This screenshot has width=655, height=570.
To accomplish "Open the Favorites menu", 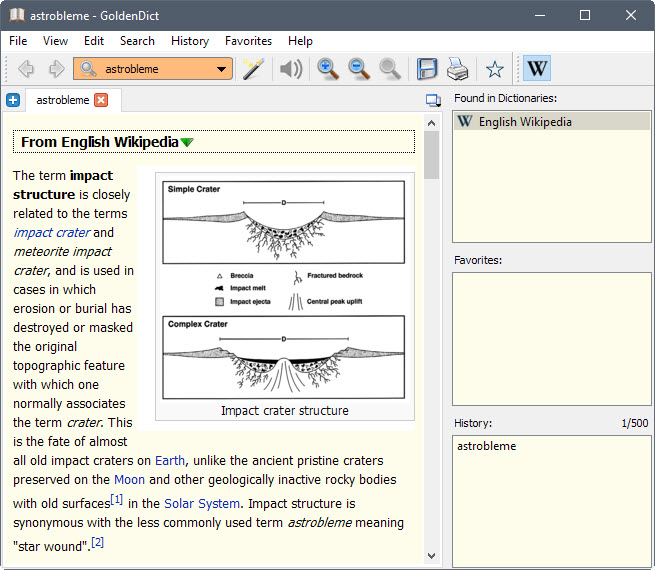I will 249,41.
